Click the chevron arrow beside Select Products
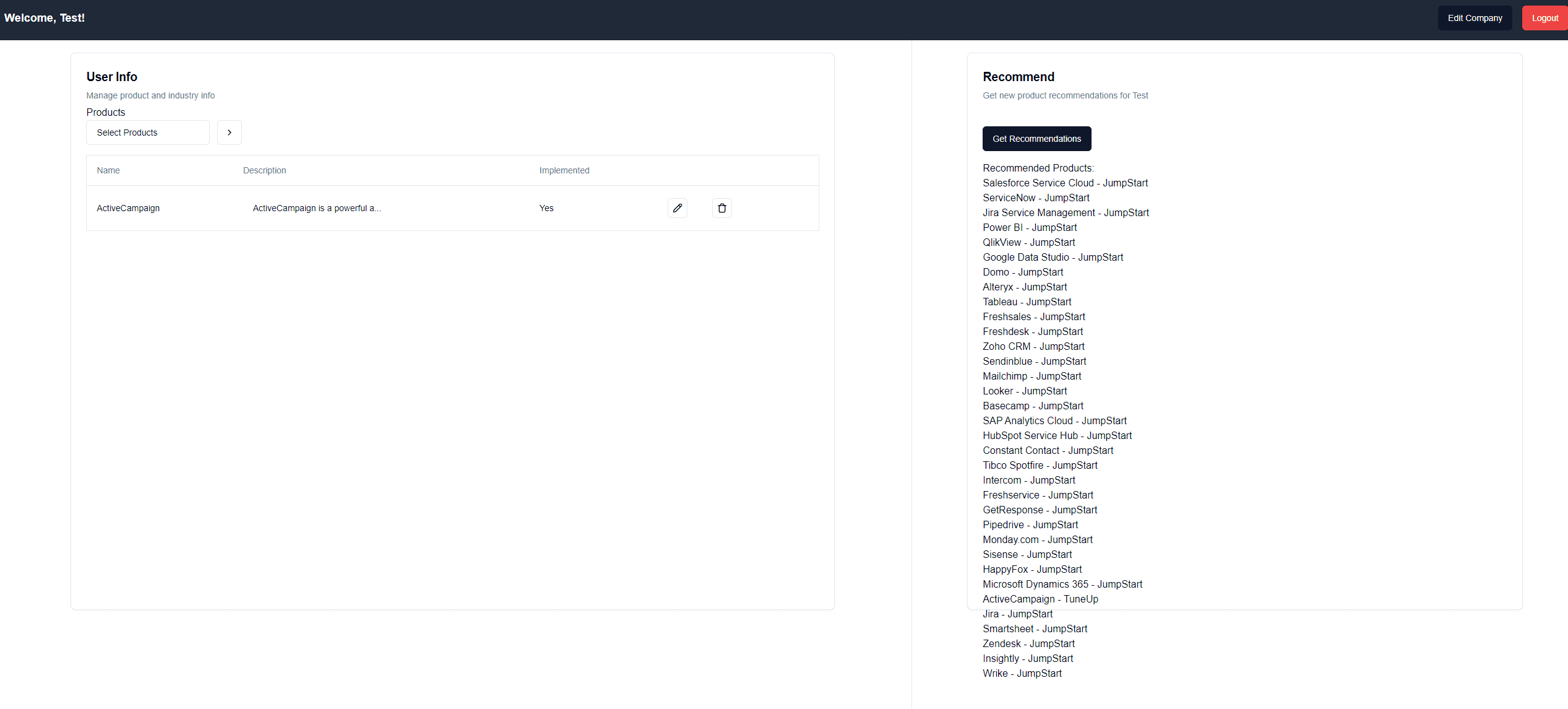 coord(229,133)
